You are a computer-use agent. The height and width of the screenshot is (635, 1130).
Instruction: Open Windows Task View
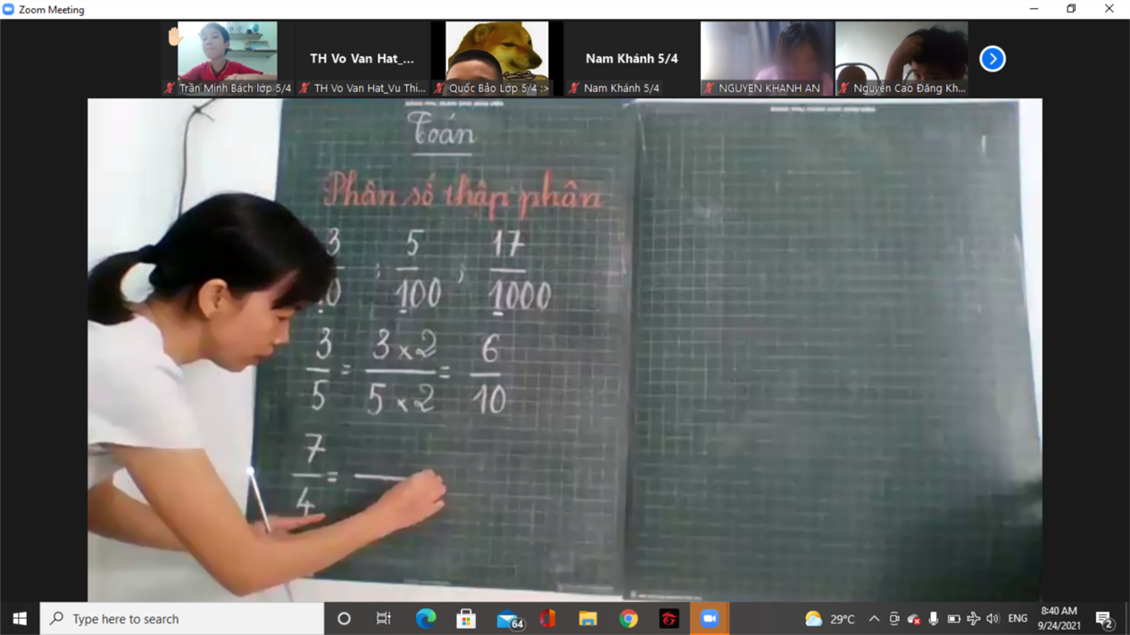click(384, 619)
